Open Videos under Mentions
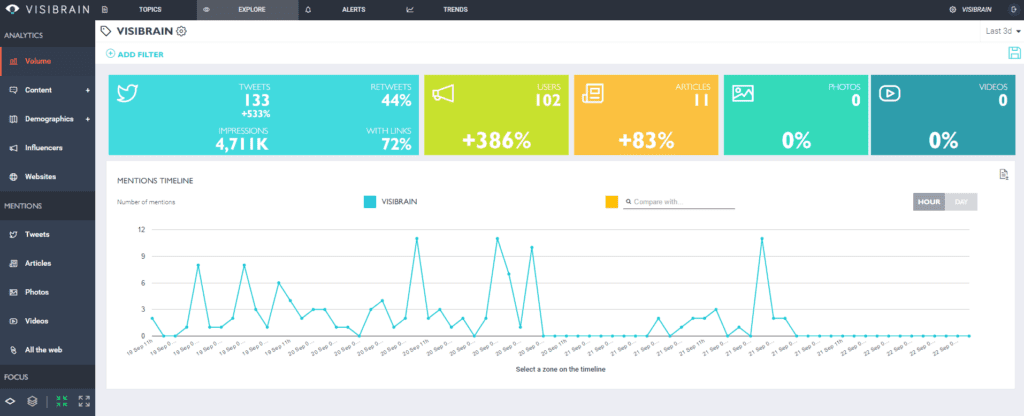 pyautogui.click(x=37, y=321)
